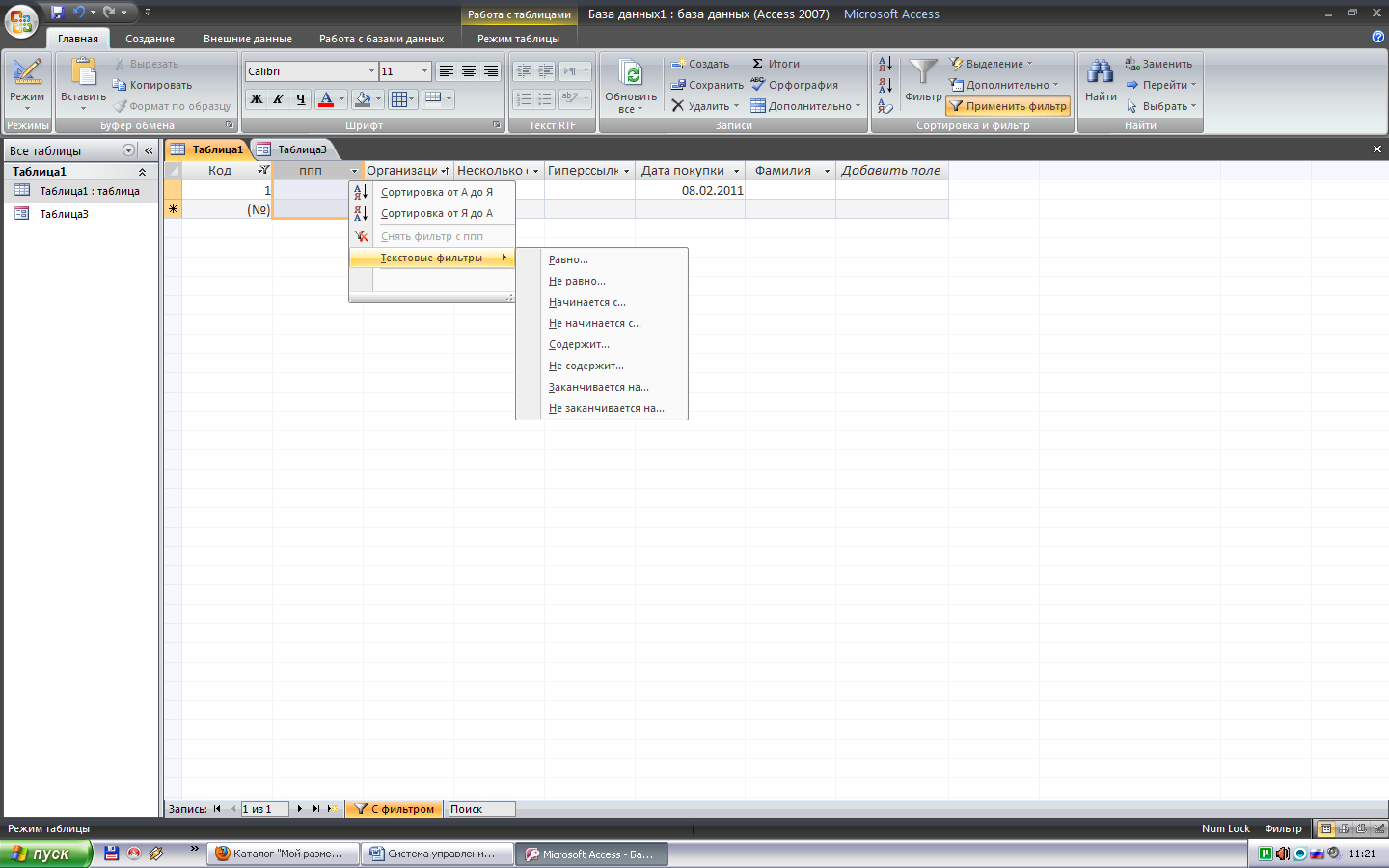This screenshot has height=868, width=1389.
Task: Select the Равно... text filter
Action: click(x=602, y=259)
